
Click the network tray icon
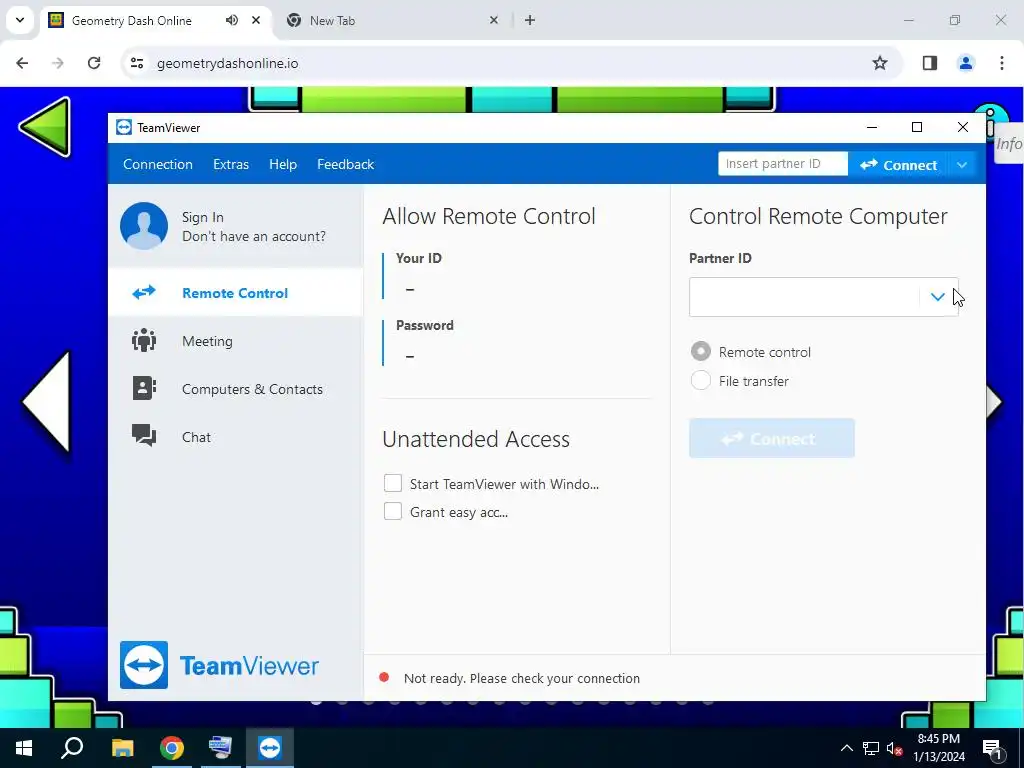pos(871,748)
